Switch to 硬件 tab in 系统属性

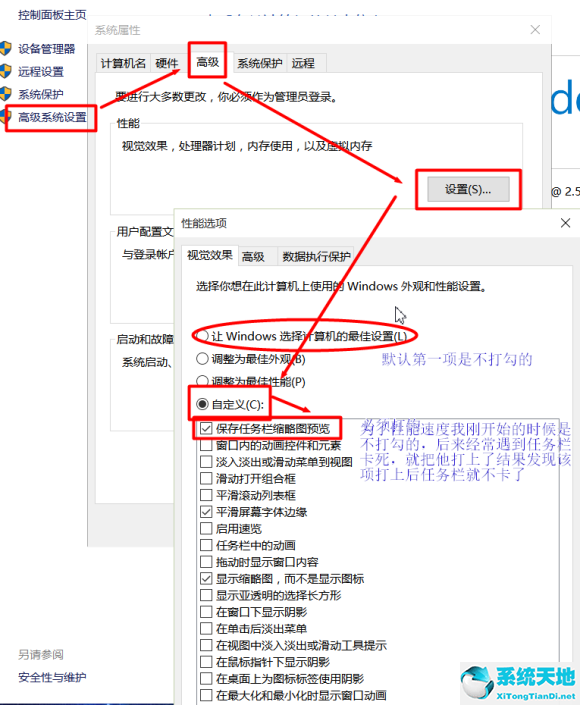[x=166, y=63]
